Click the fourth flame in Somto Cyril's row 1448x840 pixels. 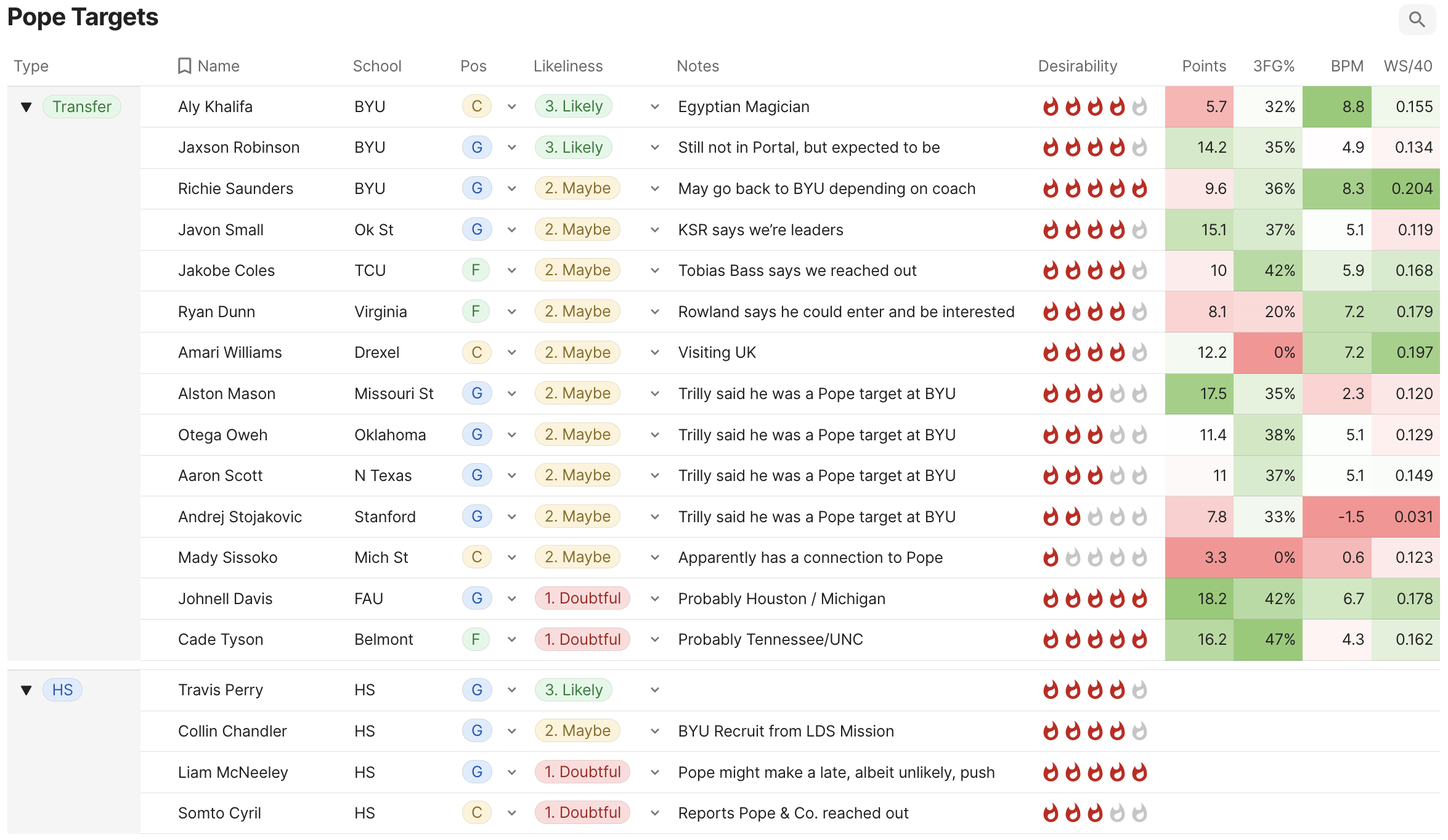pos(1117,813)
